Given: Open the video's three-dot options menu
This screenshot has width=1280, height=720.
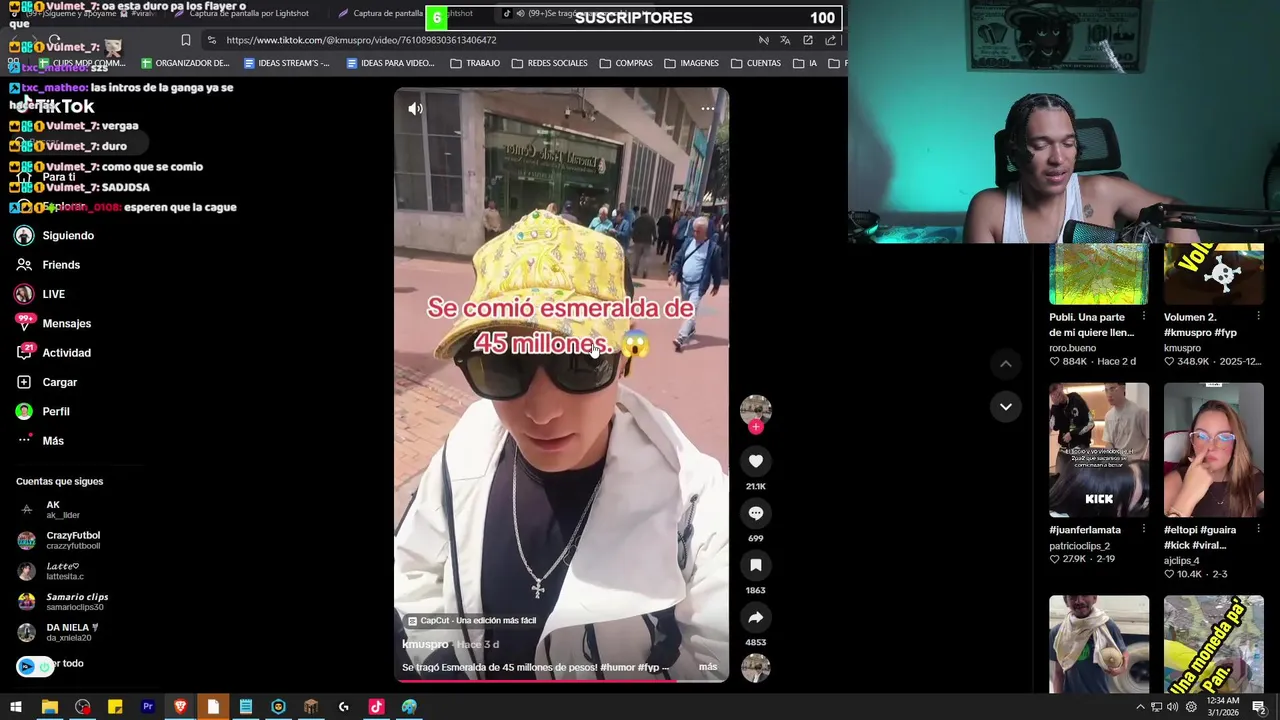Looking at the screenshot, I should click(707, 108).
